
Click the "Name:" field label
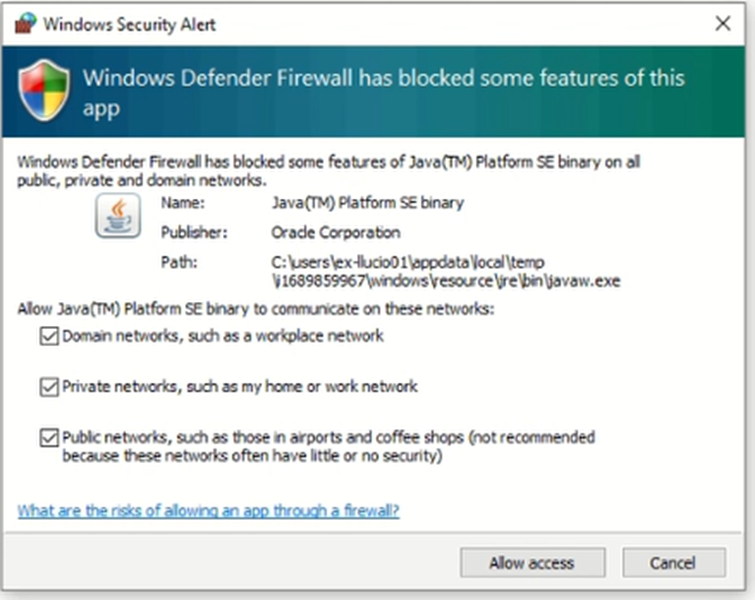[183, 203]
